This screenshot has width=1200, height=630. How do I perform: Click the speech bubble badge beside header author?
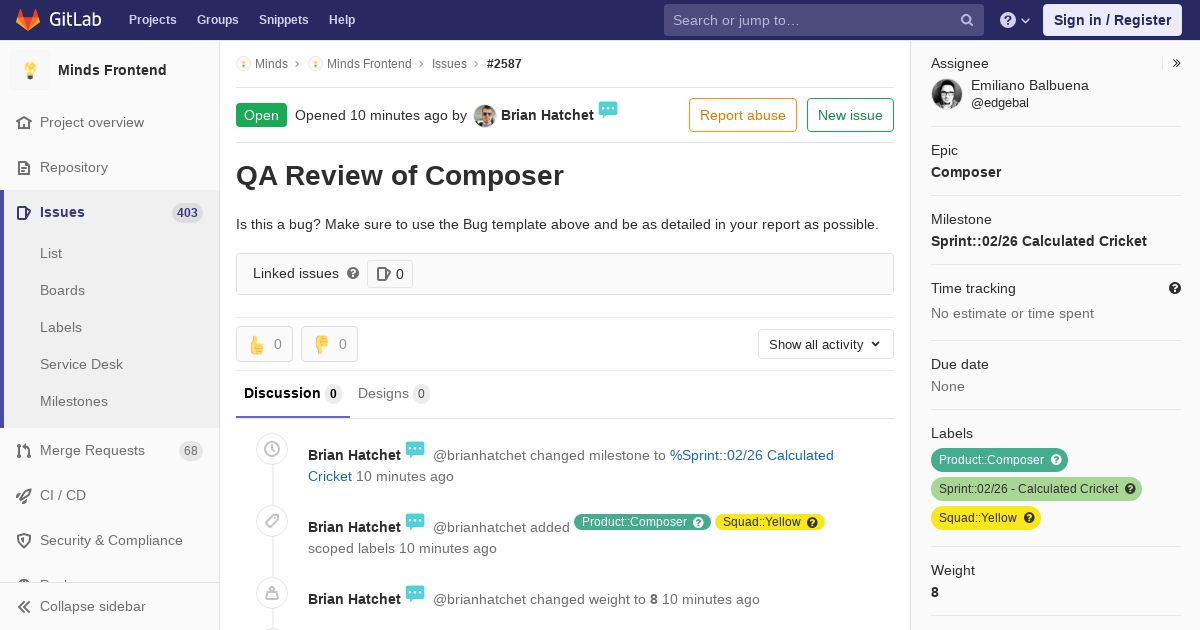(x=608, y=109)
